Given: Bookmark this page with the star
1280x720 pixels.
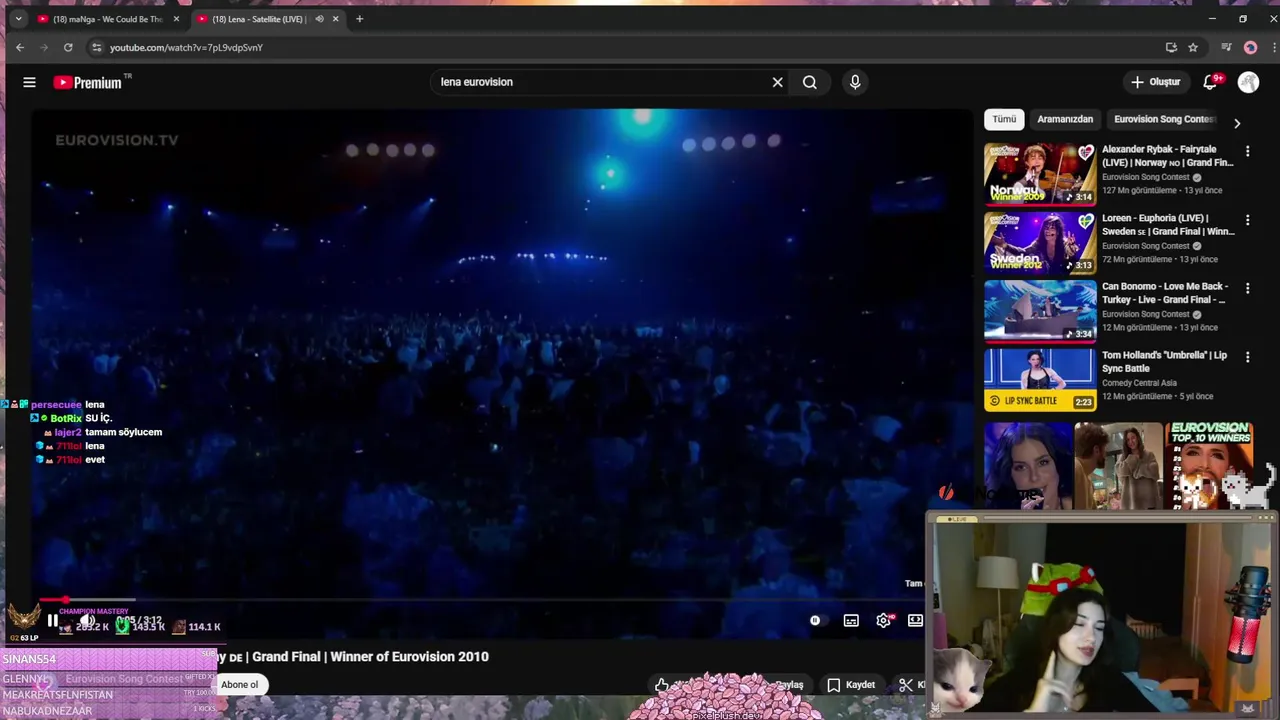Looking at the screenshot, I should click(x=1193, y=47).
